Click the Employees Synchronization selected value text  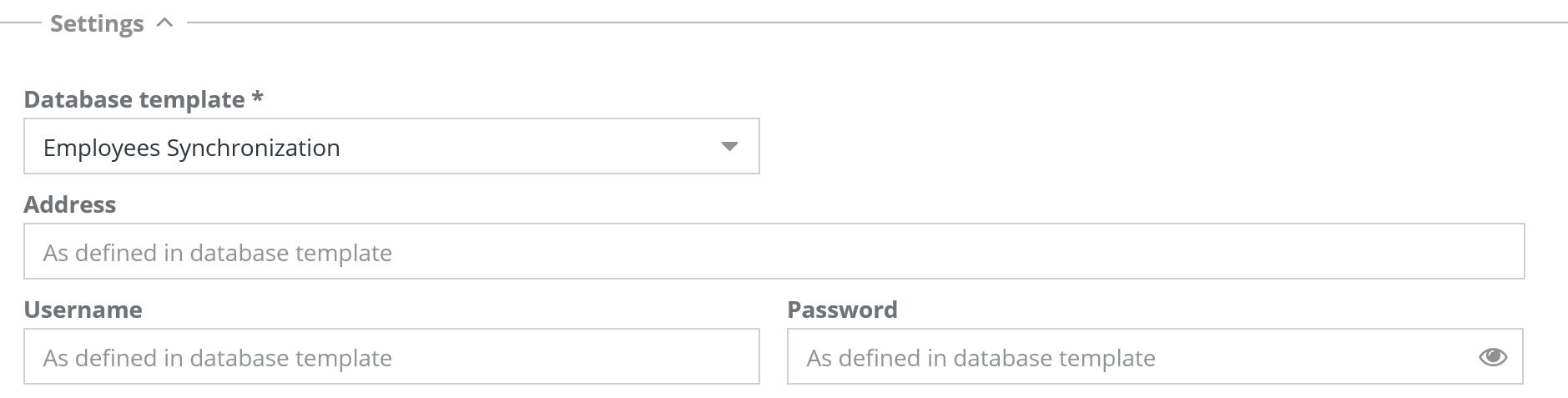(192, 148)
